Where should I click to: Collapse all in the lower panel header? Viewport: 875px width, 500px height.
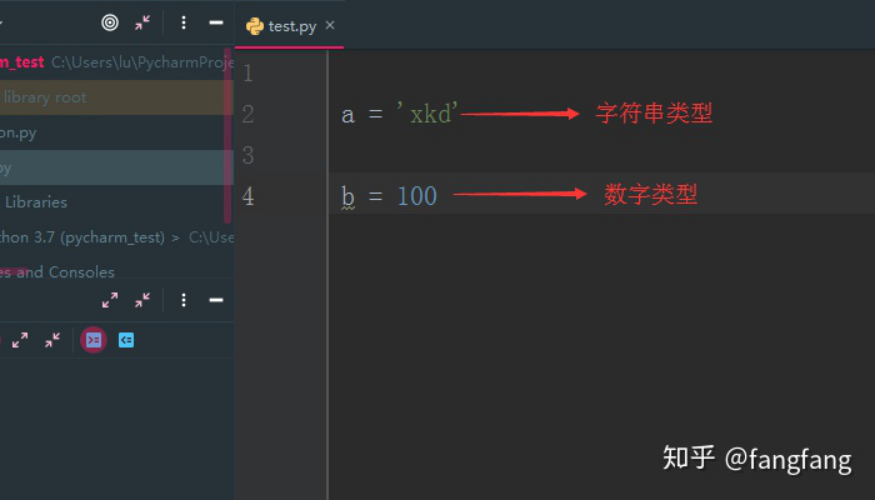point(143,300)
